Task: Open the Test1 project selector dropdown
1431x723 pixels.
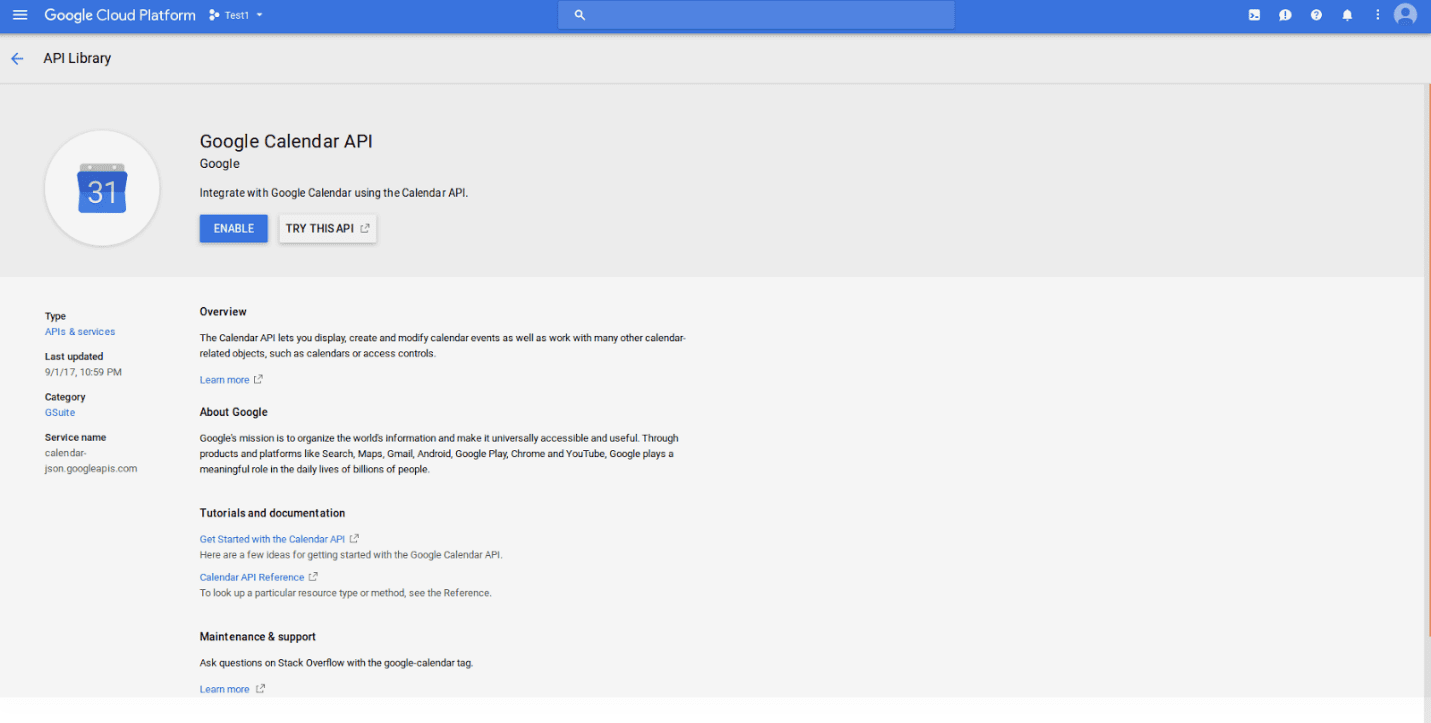Action: click(237, 15)
